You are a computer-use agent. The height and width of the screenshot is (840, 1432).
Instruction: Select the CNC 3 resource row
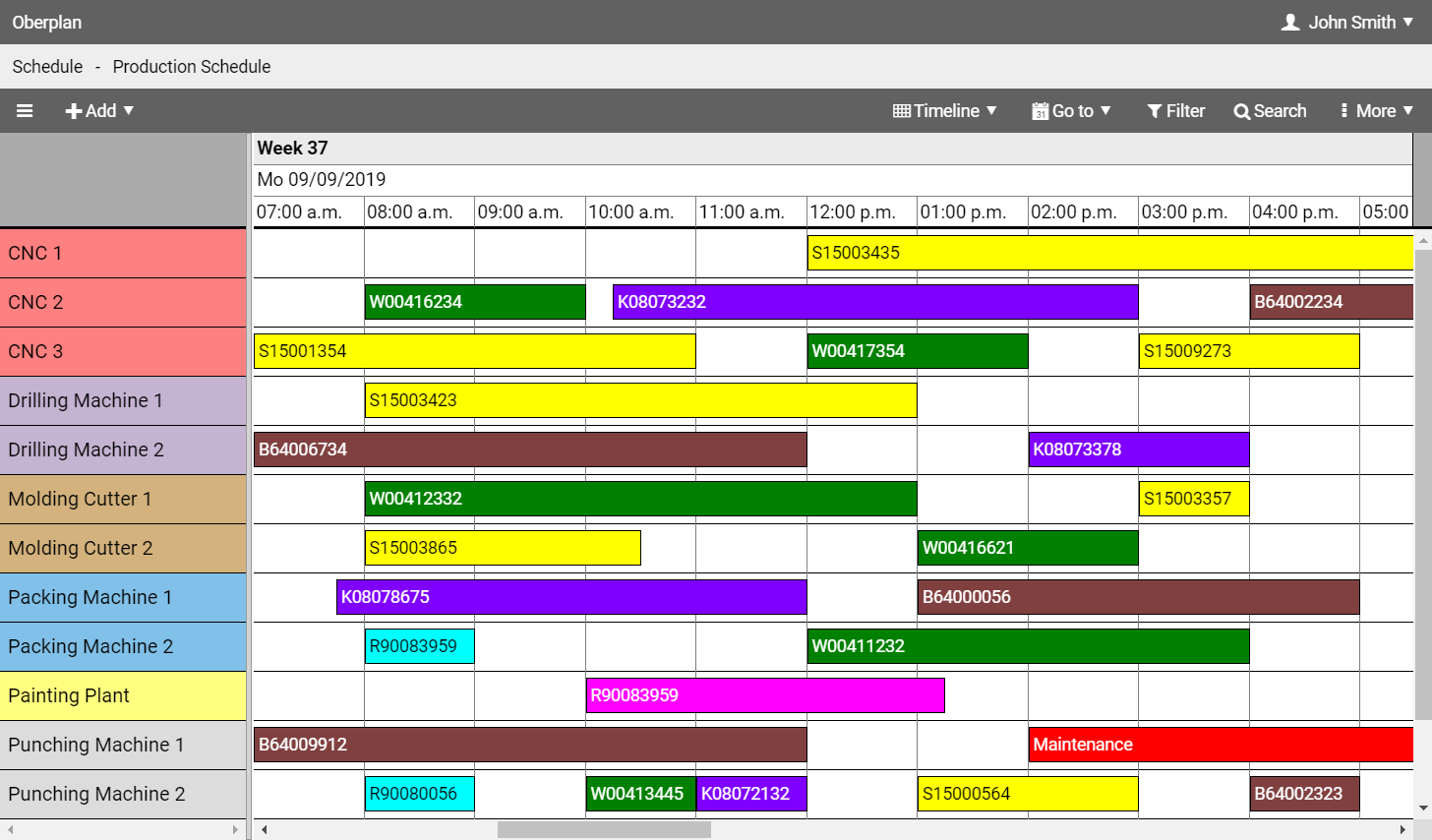tap(123, 352)
